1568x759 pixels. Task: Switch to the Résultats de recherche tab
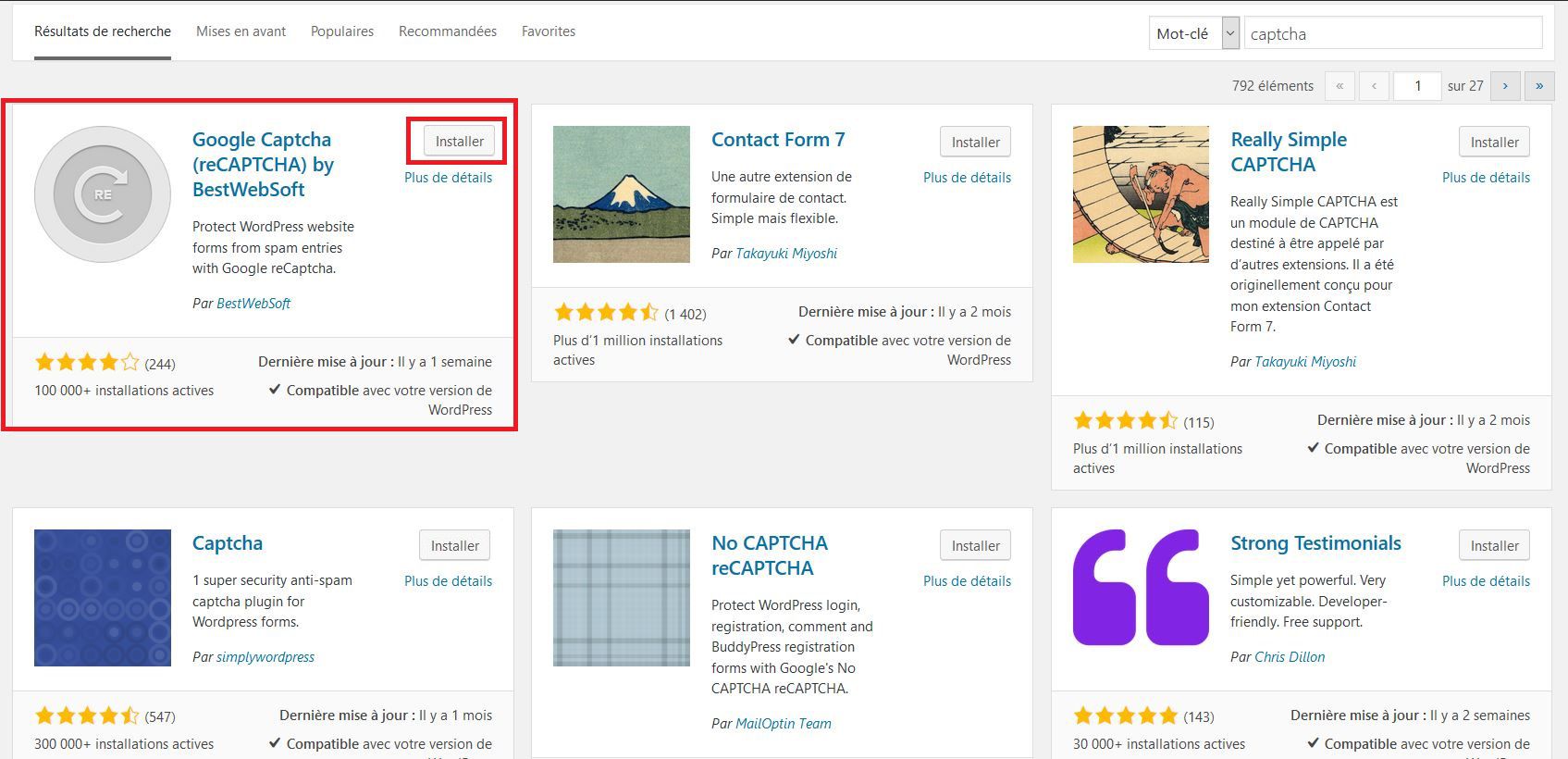pyautogui.click(x=103, y=31)
